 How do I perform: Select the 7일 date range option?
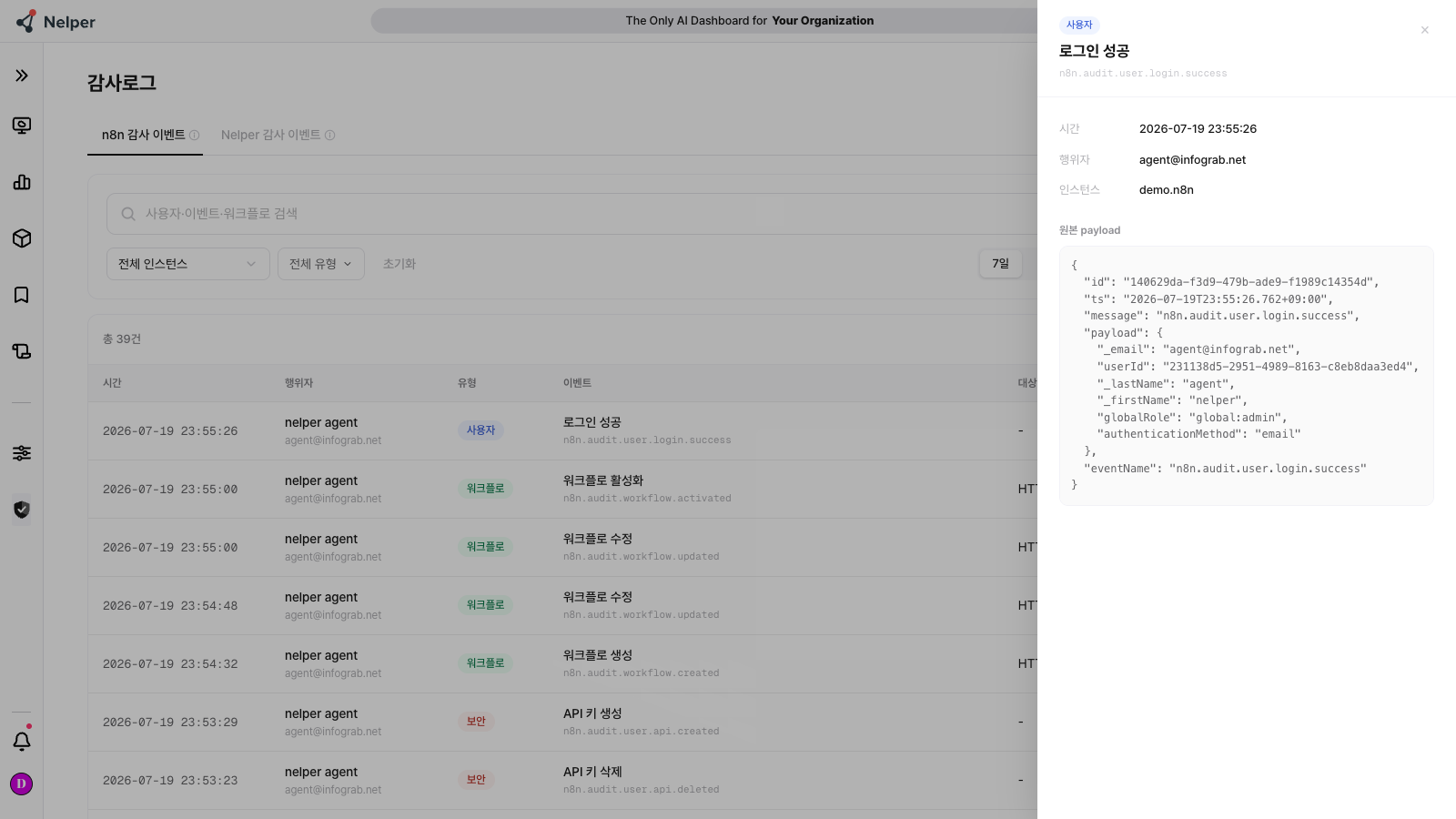(1000, 264)
